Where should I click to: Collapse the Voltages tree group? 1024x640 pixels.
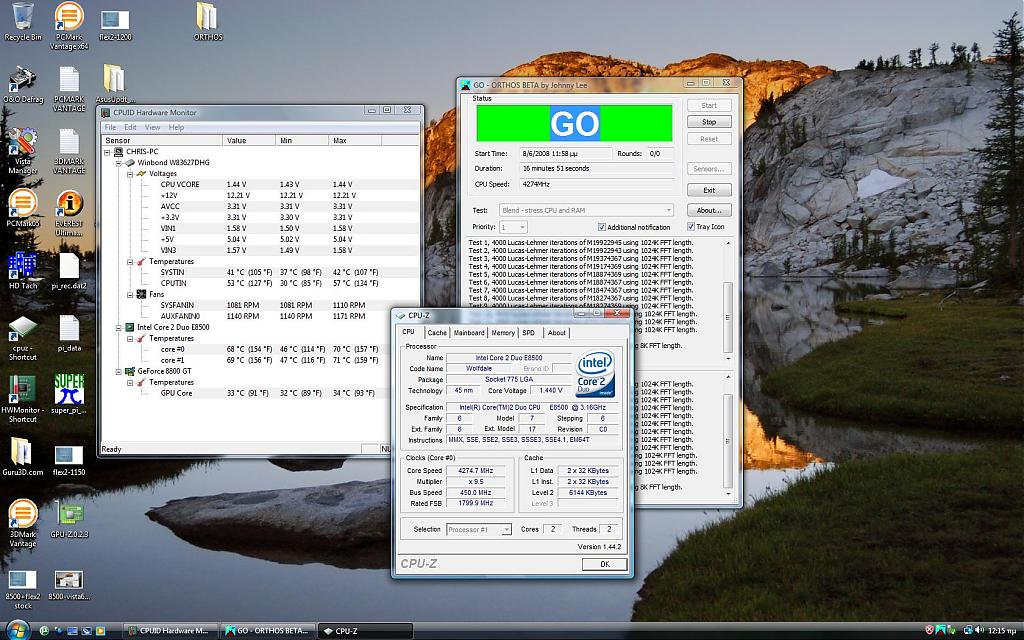coord(130,174)
